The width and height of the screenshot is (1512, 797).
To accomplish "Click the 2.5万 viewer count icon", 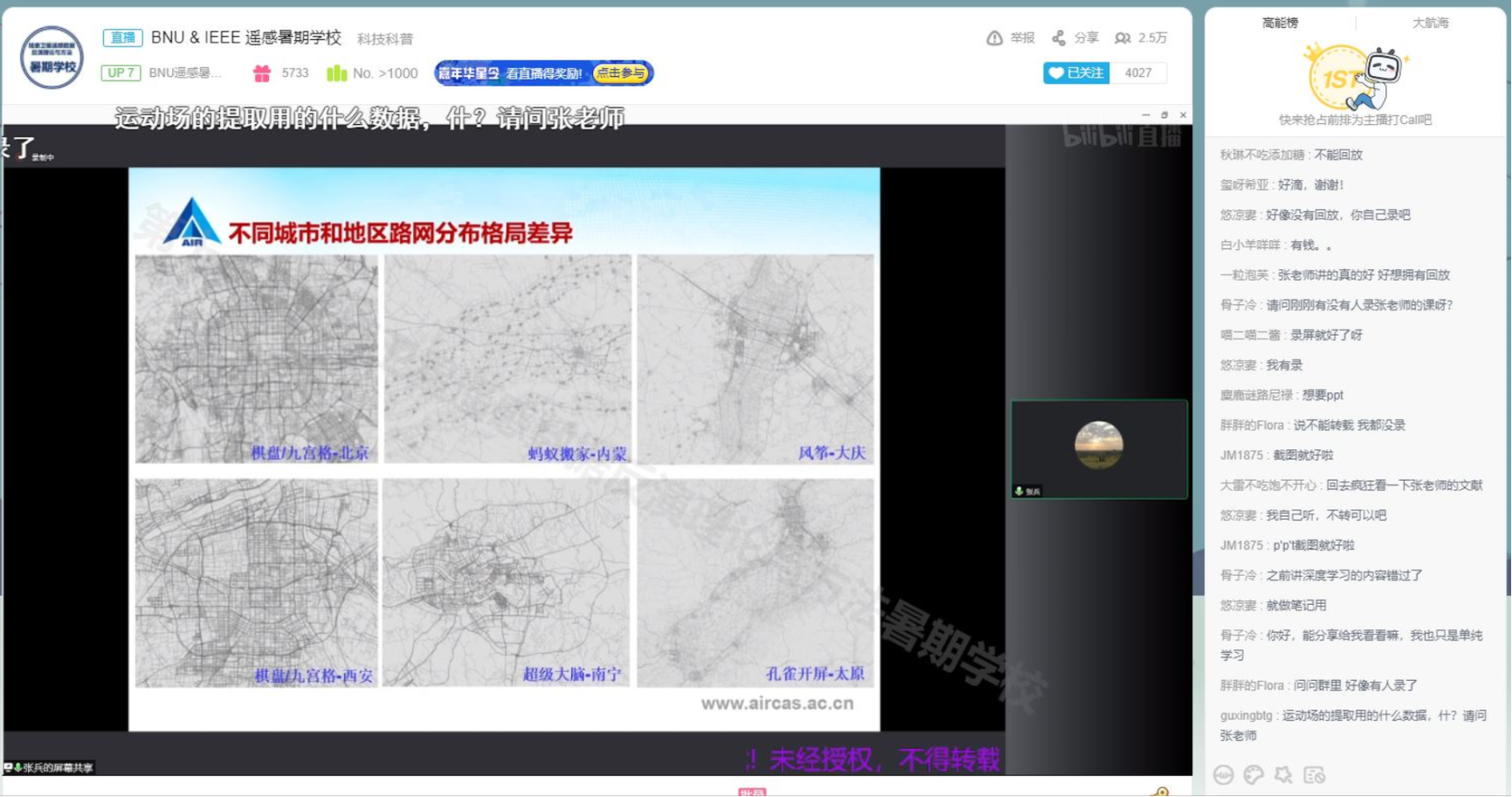I will click(1123, 38).
